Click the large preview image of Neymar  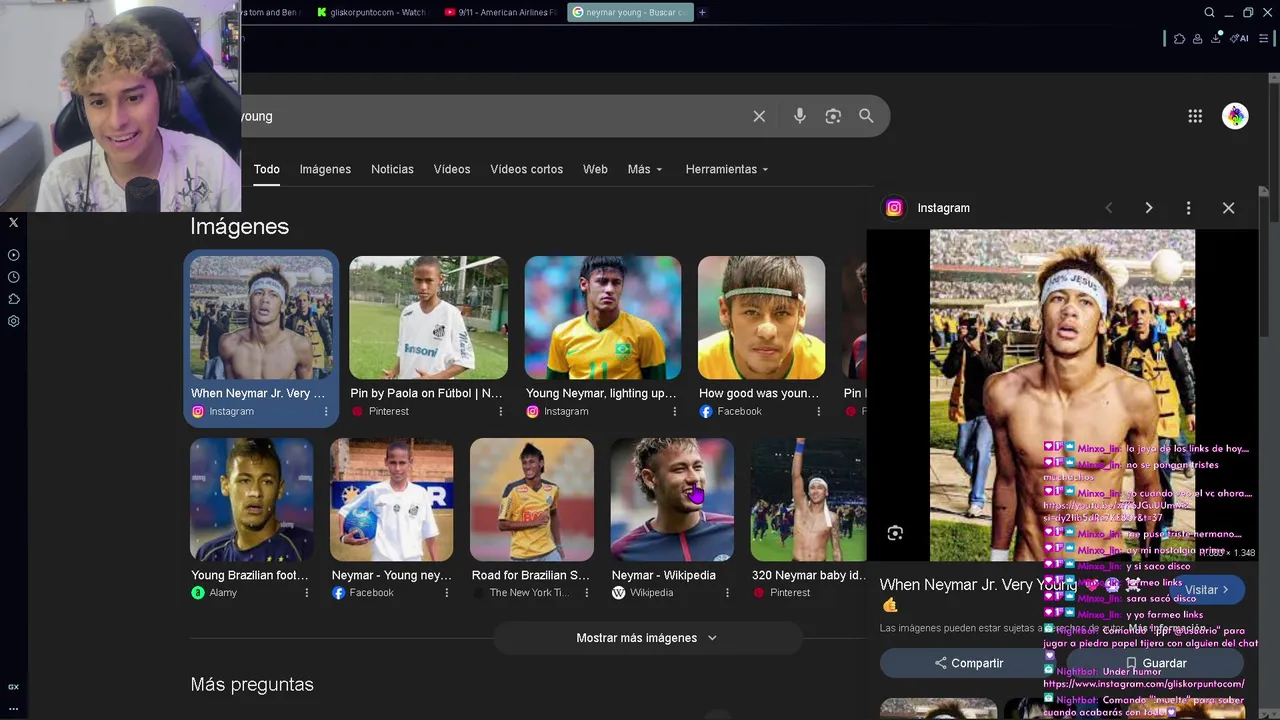[1062, 395]
